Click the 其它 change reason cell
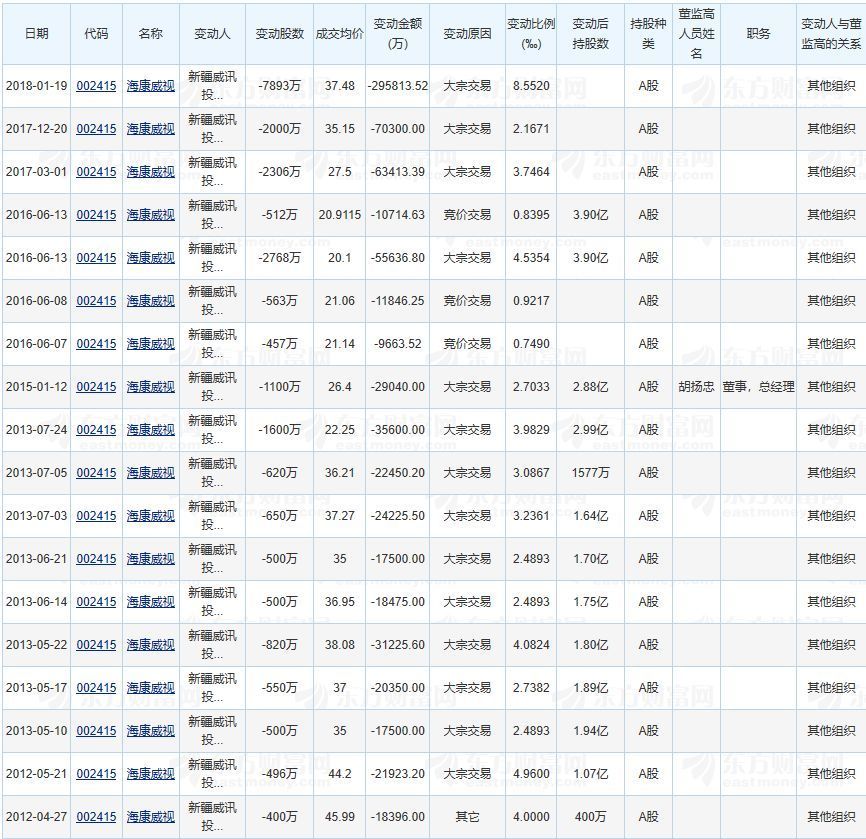Viewport: 866px width, 839px height. [x=467, y=817]
